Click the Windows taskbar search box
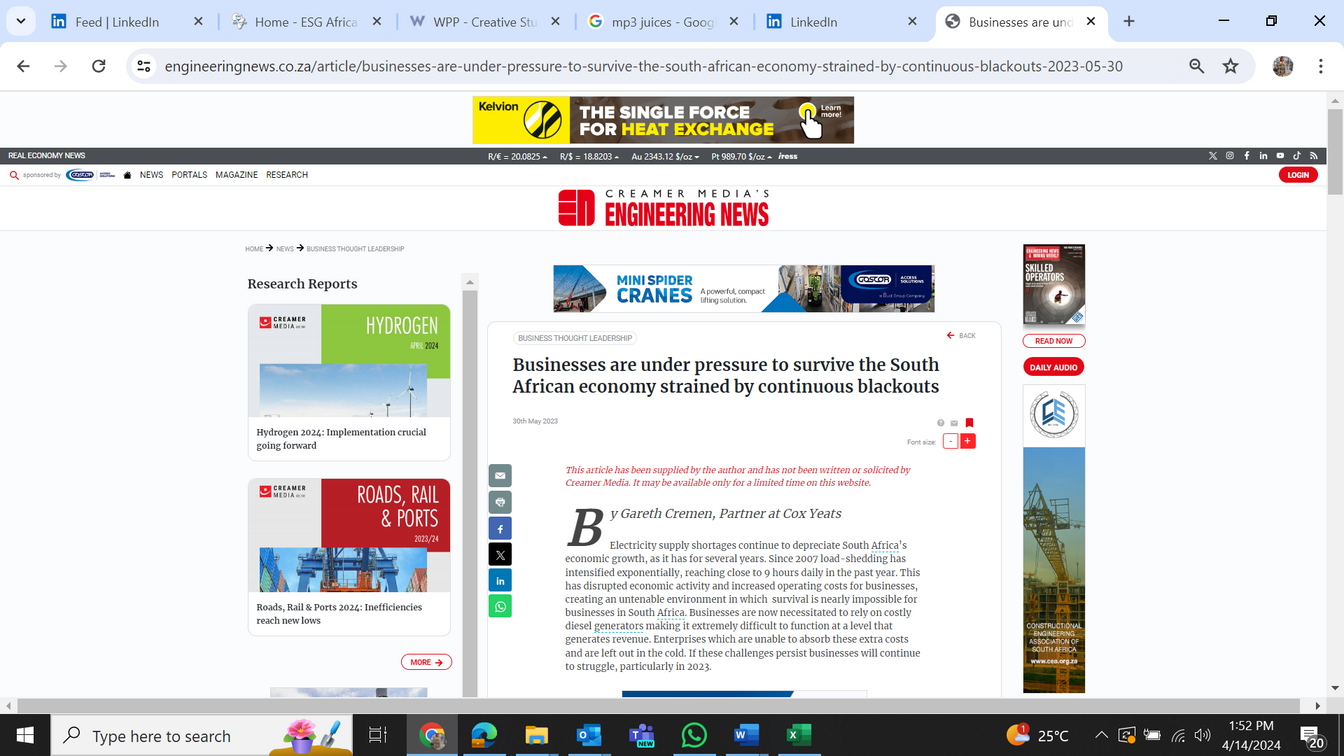 coord(201,736)
